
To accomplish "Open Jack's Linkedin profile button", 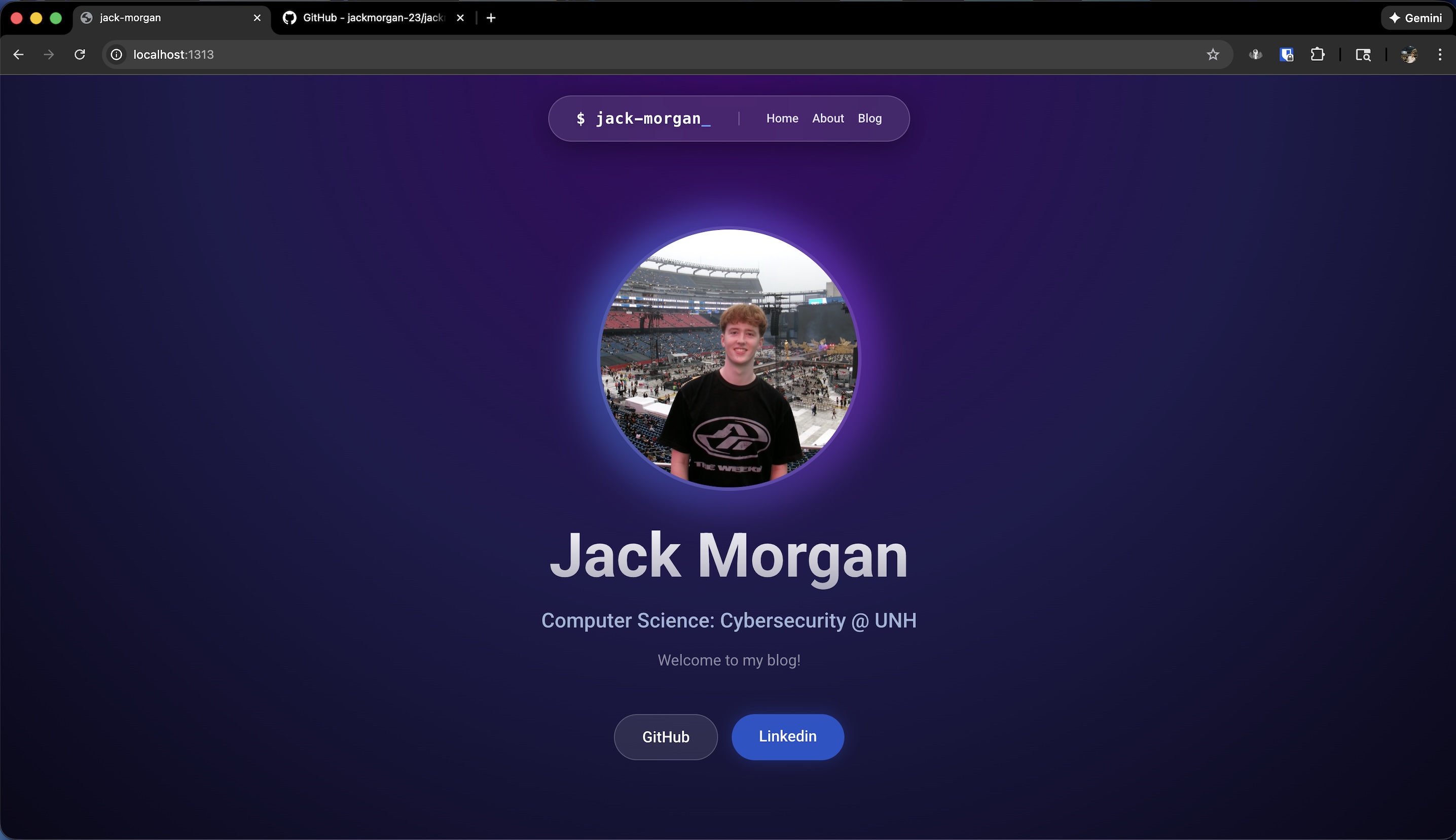I will click(x=787, y=737).
